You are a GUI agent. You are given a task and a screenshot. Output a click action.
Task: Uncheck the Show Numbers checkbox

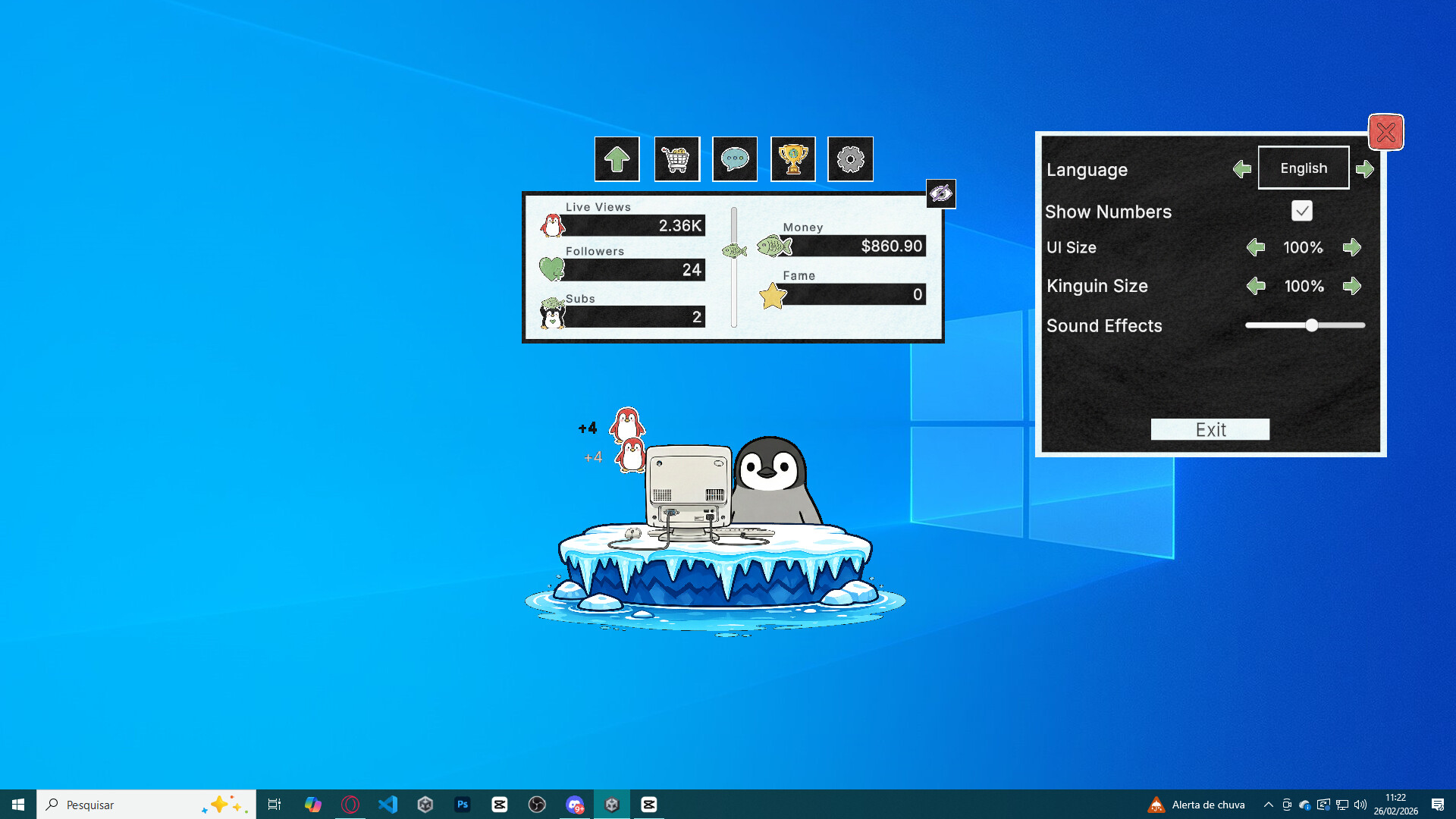click(1302, 211)
